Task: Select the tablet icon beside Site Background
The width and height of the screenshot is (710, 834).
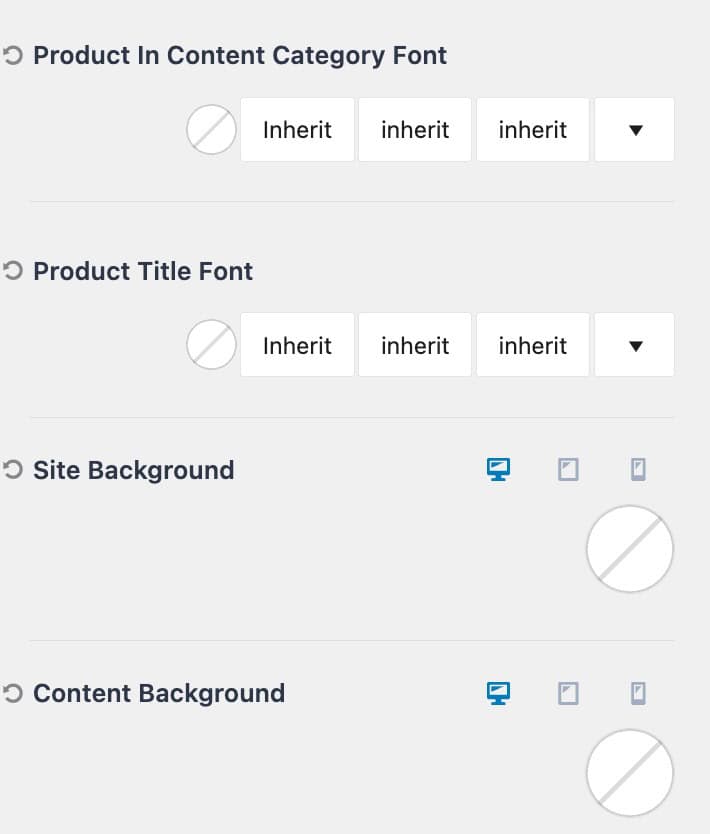Action: point(568,469)
